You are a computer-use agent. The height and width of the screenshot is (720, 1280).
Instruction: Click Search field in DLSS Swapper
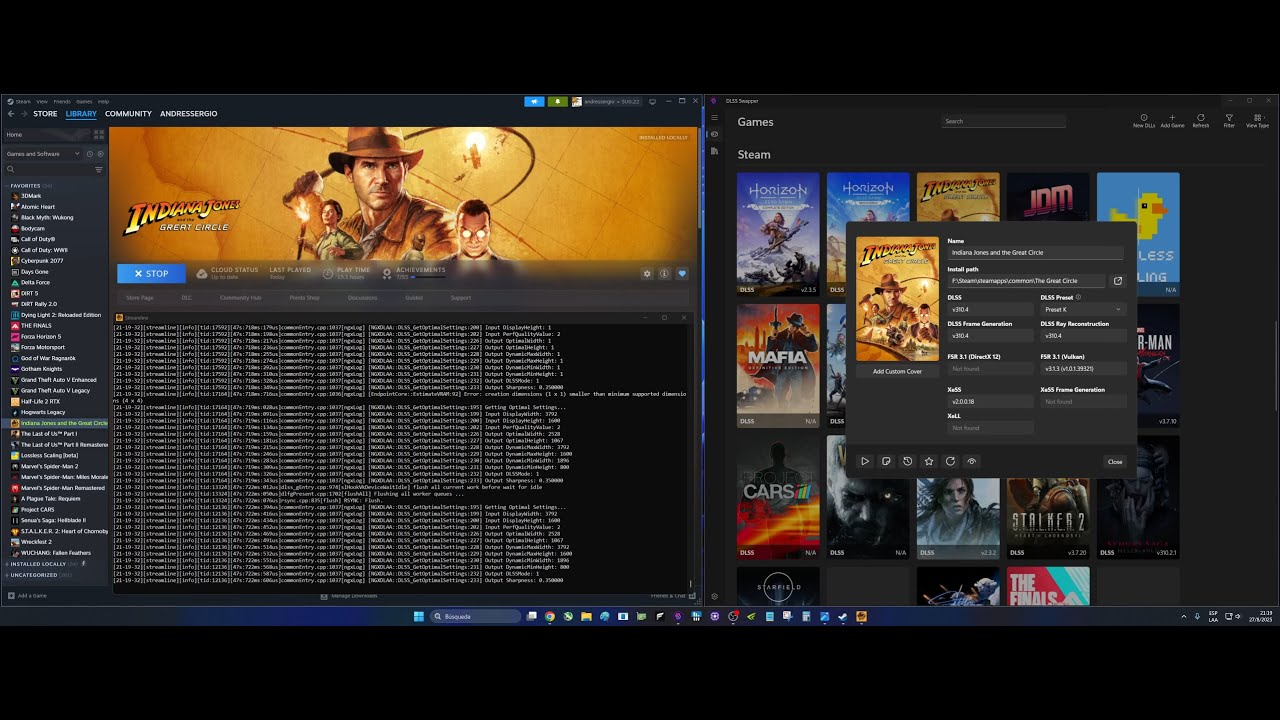coord(1003,121)
